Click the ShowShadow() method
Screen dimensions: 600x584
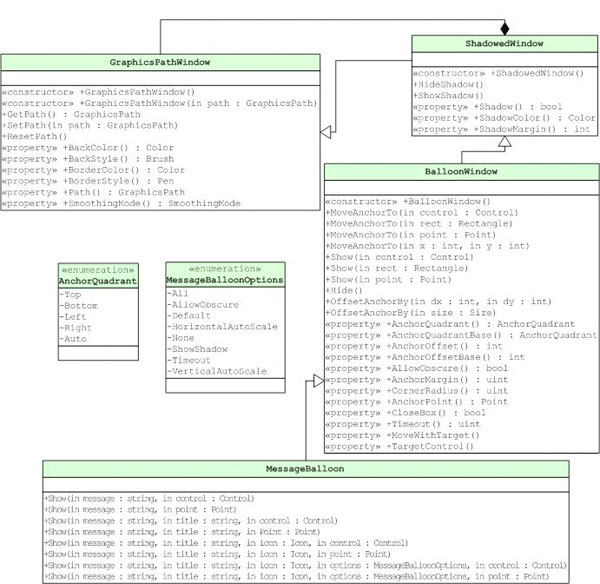coord(448,95)
